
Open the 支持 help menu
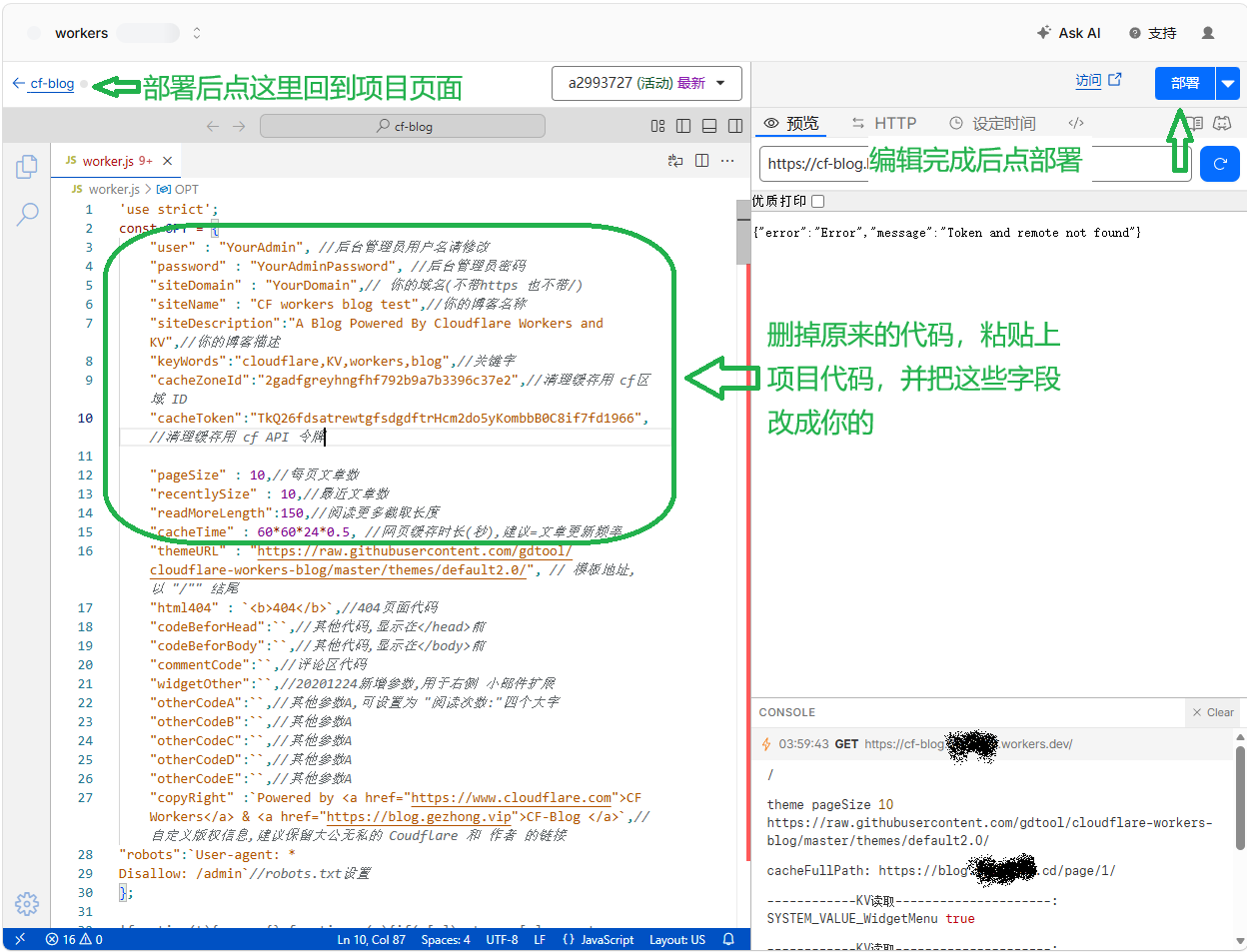click(1152, 33)
